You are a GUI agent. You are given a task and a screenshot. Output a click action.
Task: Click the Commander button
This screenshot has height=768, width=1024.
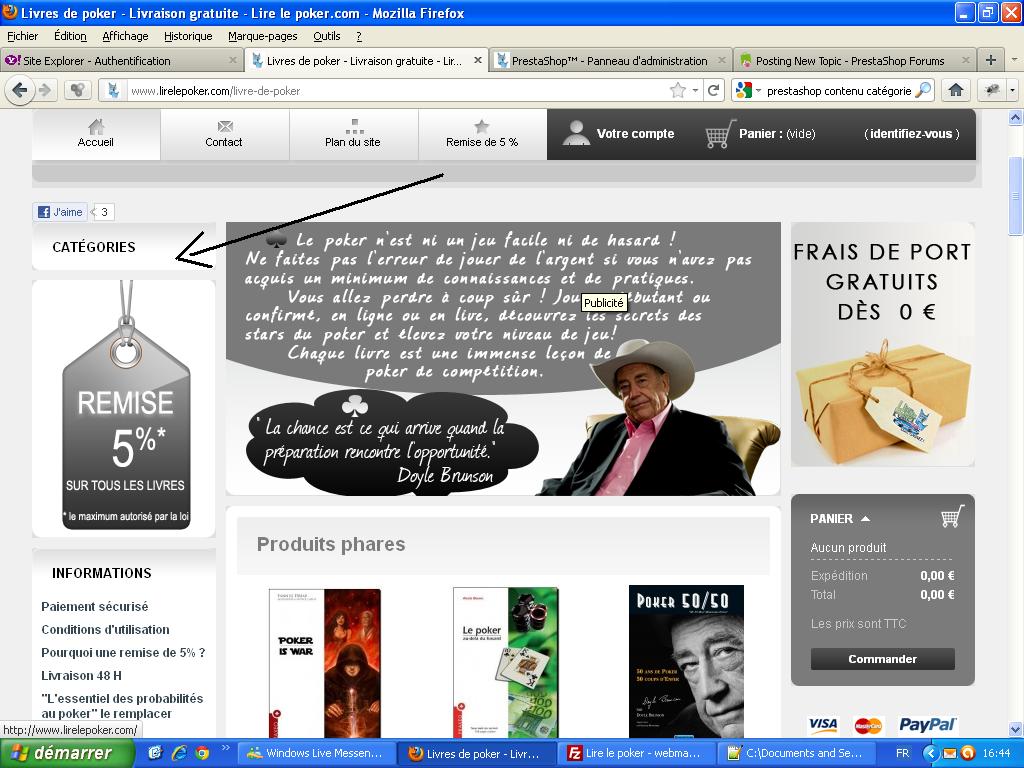(882, 659)
